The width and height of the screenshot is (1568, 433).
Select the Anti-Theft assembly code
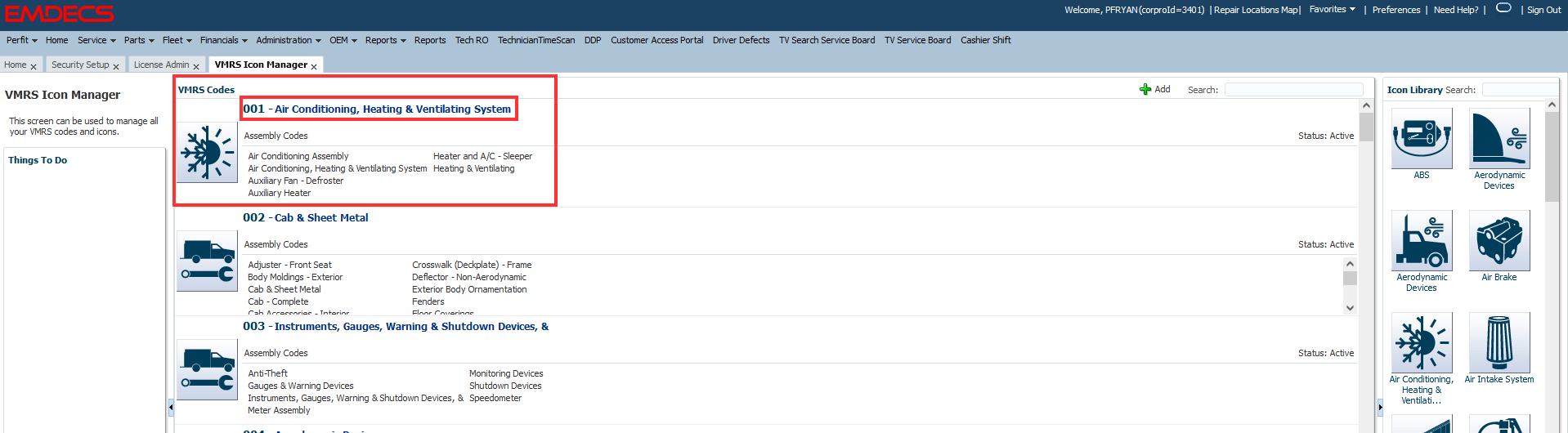(267, 373)
